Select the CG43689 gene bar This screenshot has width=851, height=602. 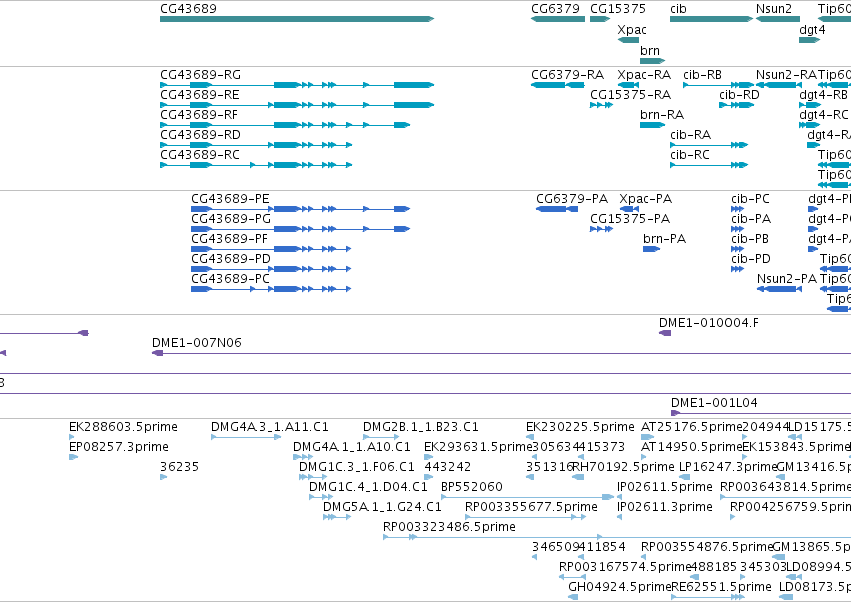click(x=297, y=19)
